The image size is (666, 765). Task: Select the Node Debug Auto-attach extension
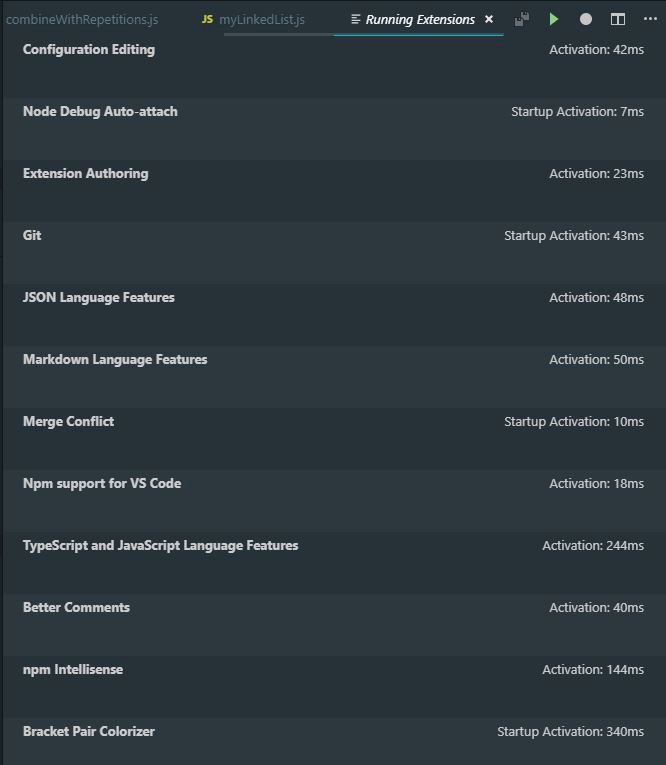coord(334,129)
